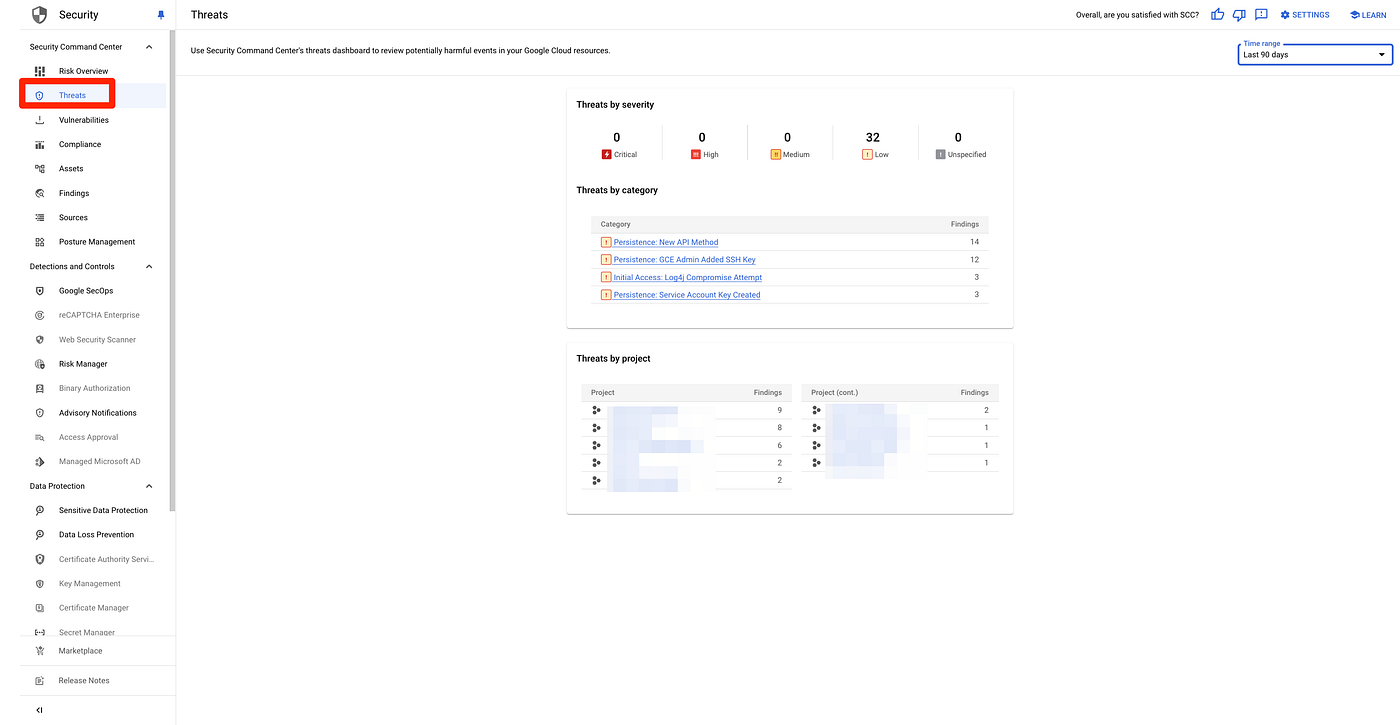Click the sidebar vertical scrollbar
This screenshot has height=725, width=1400.
click(x=173, y=270)
